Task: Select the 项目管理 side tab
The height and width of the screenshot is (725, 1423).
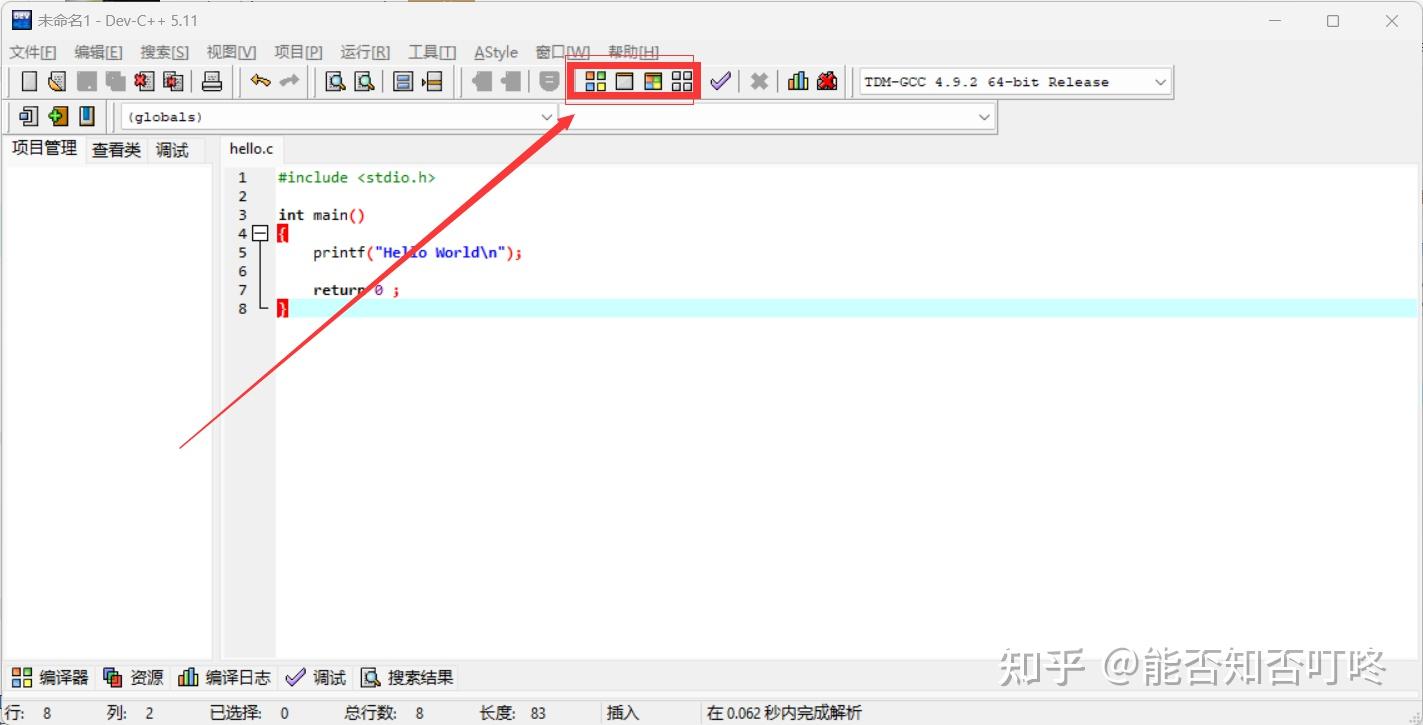Action: [x=44, y=148]
